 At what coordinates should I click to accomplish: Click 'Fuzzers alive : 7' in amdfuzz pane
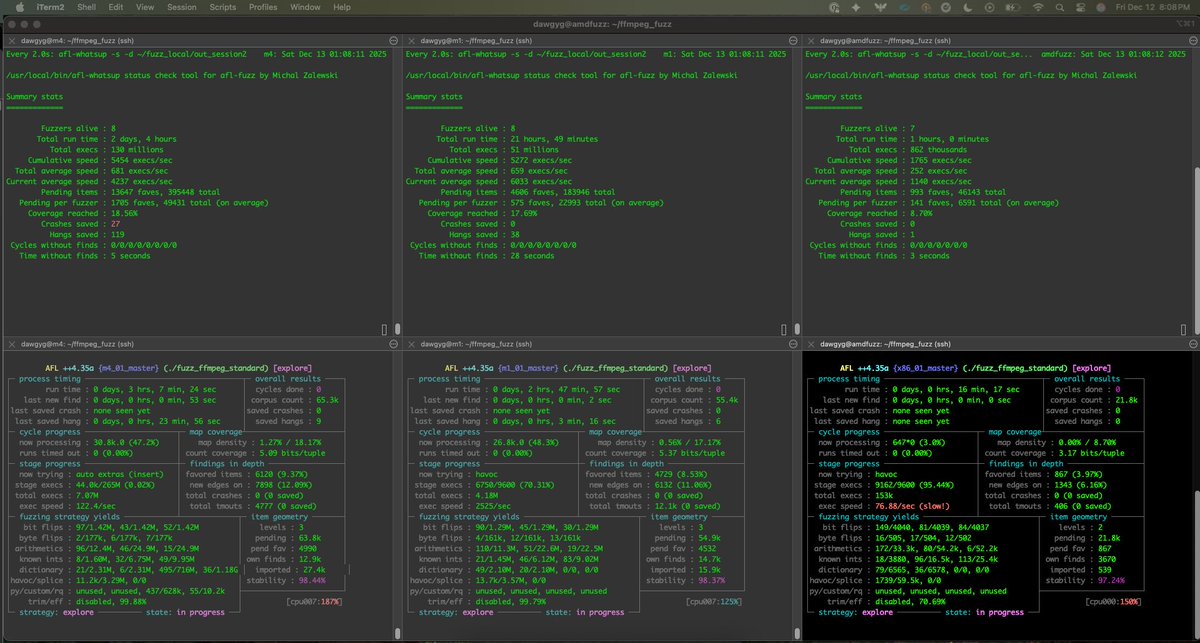tap(877, 129)
